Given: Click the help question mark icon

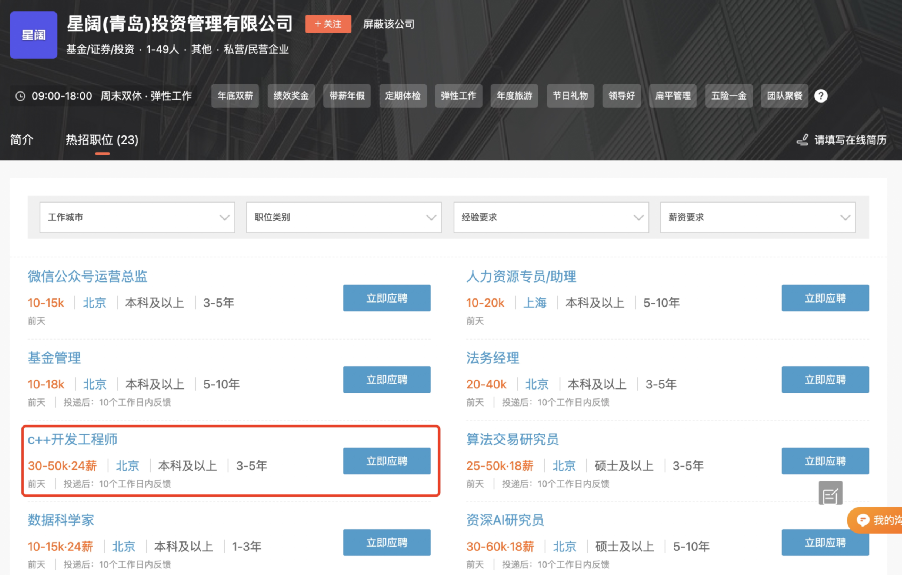Looking at the screenshot, I should 821,96.
